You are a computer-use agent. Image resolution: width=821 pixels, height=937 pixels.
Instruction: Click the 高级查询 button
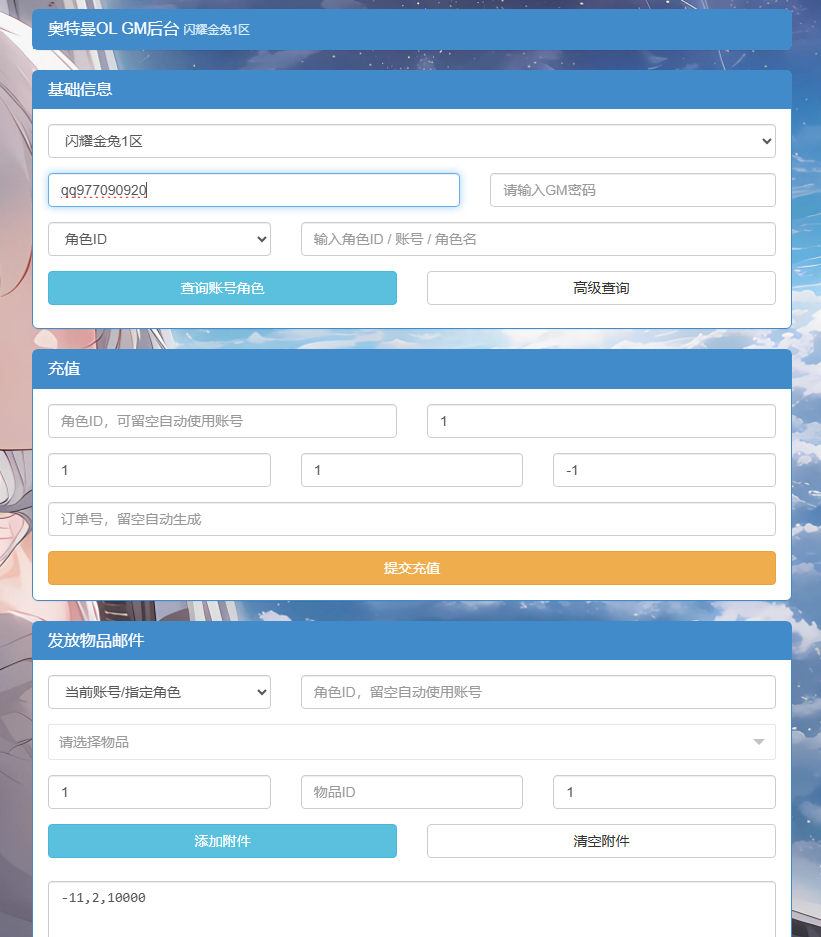[601, 288]
